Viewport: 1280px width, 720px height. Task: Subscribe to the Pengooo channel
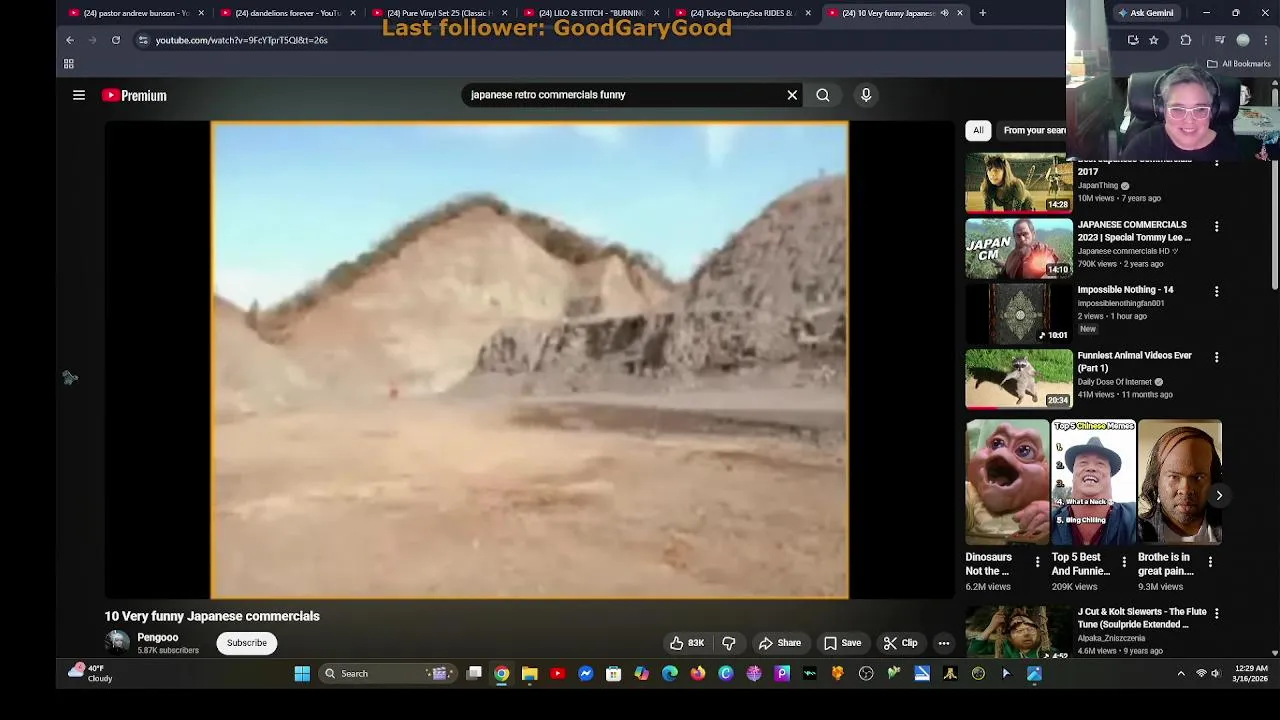pos(246,643)
